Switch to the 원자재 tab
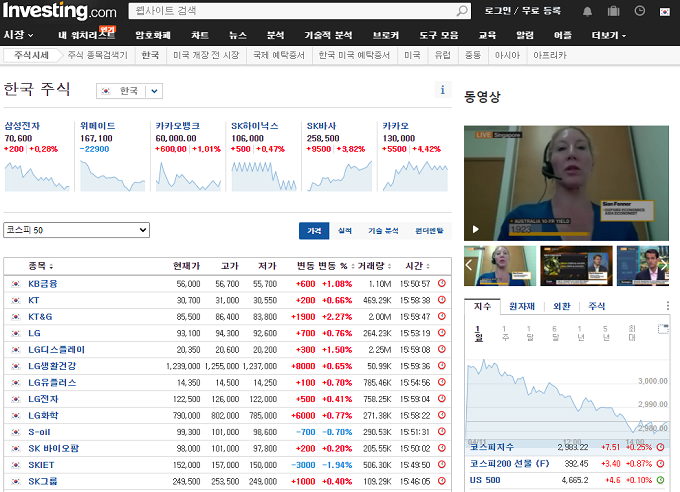 (x=522, y=306)
